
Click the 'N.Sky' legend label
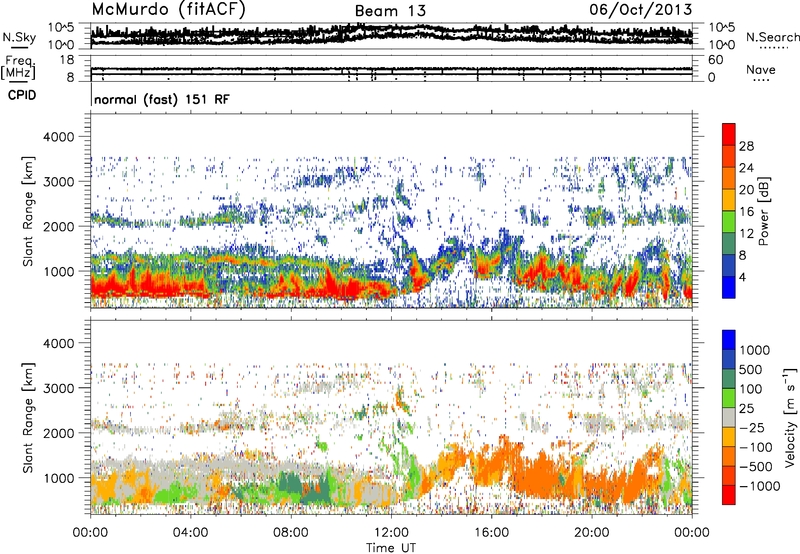[x=19, y=37]
